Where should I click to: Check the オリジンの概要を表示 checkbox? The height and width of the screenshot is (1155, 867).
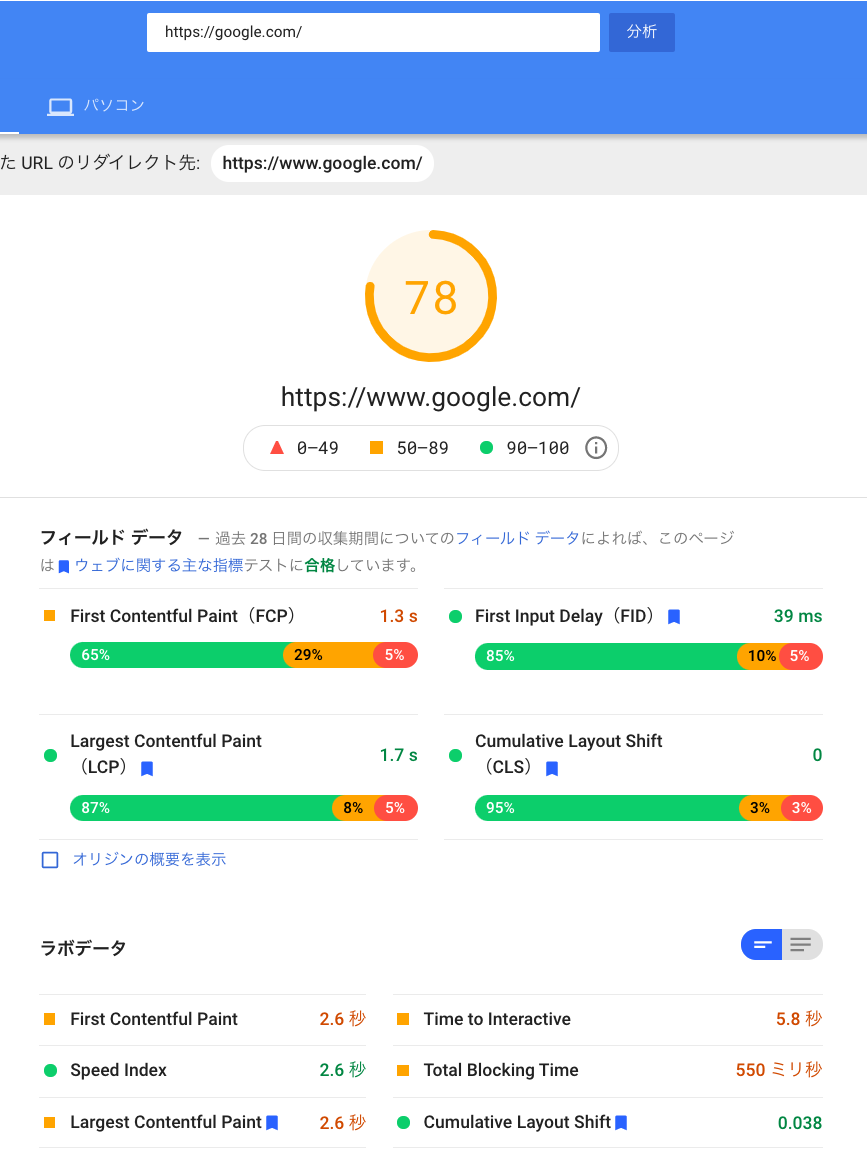tap(48, 859)
